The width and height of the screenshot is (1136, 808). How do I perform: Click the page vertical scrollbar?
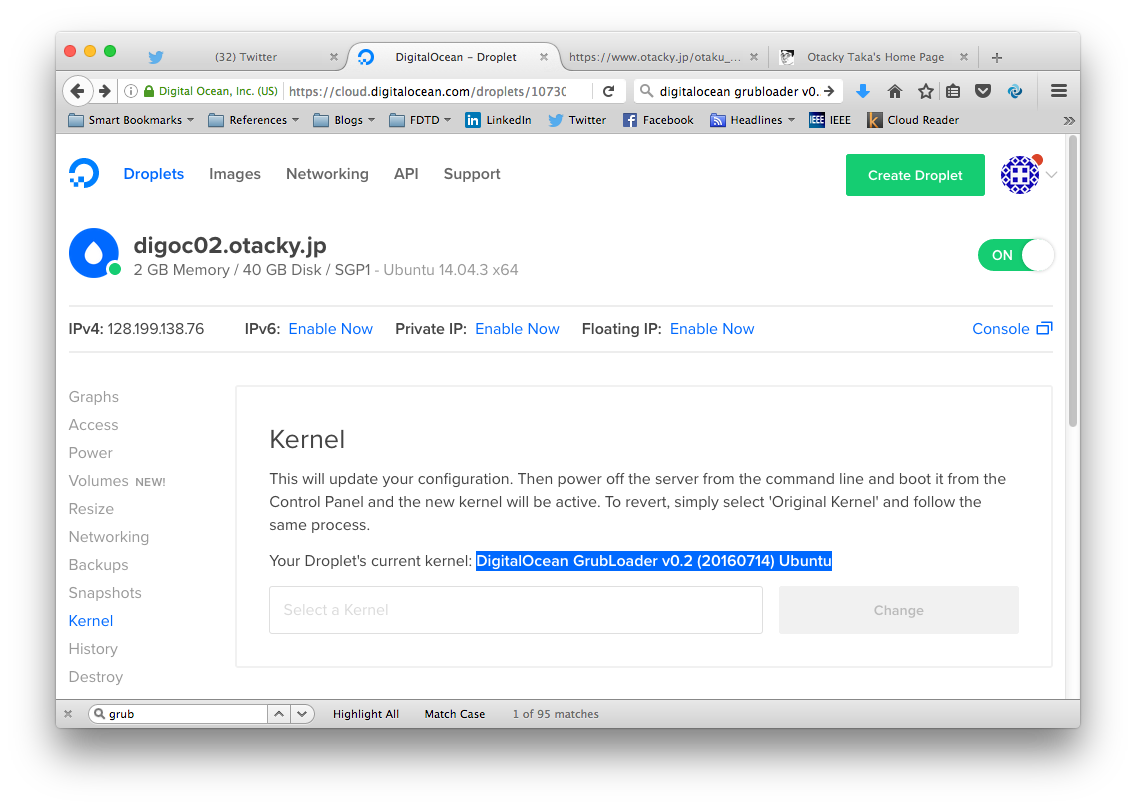tap(1073, 283)
